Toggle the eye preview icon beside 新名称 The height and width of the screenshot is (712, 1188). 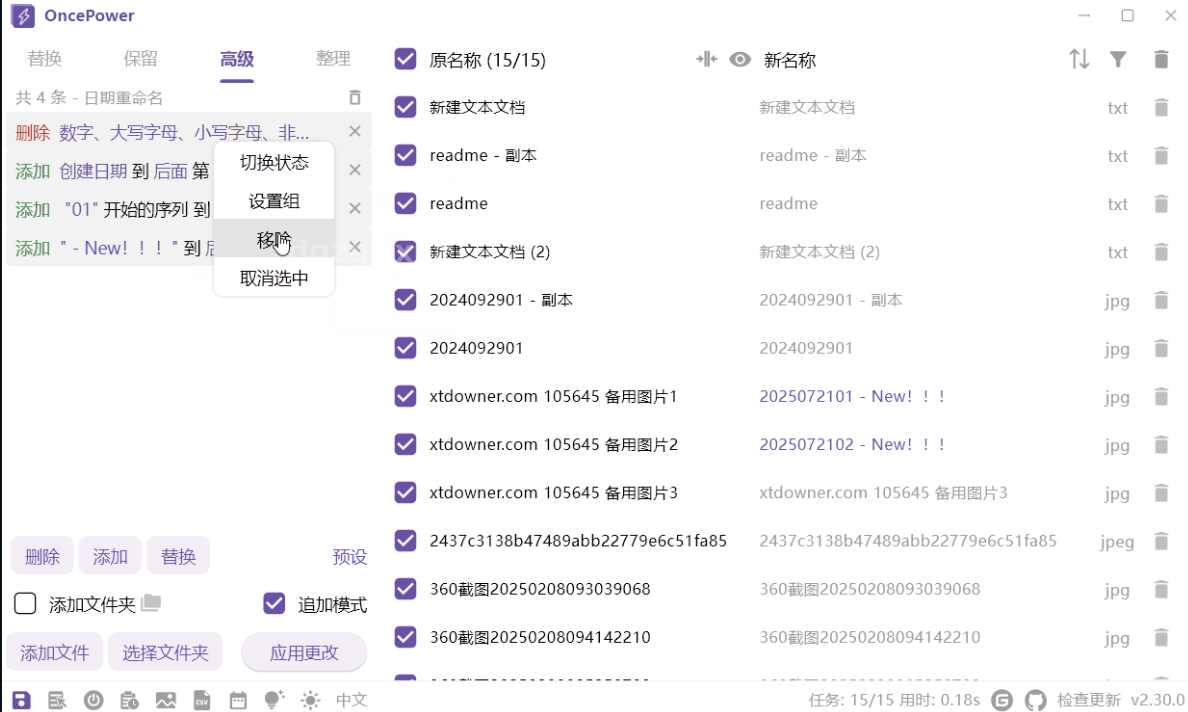740,60
